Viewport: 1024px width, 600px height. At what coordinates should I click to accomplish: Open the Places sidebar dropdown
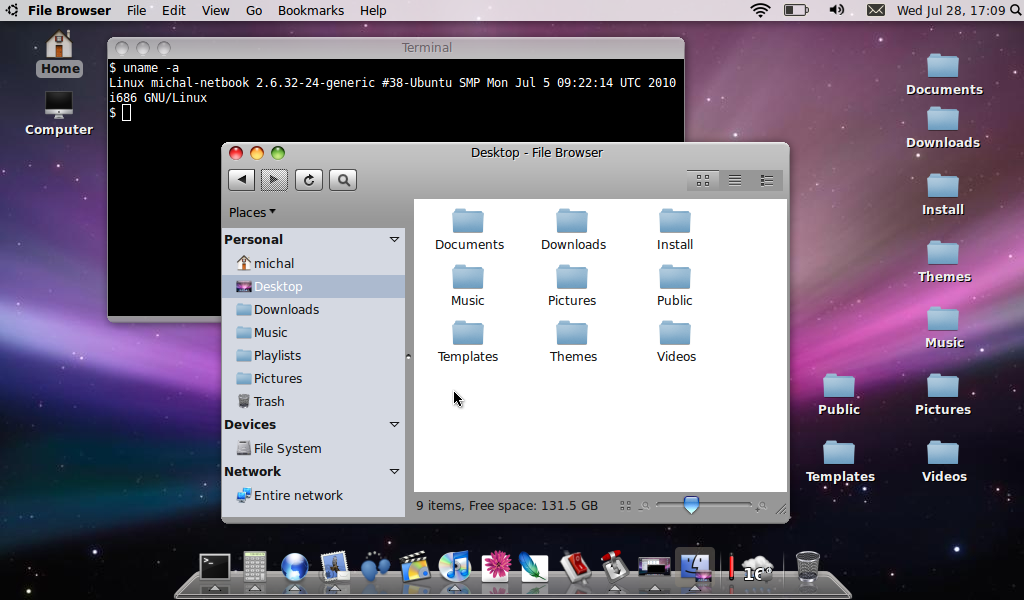[x=252, y=212]
